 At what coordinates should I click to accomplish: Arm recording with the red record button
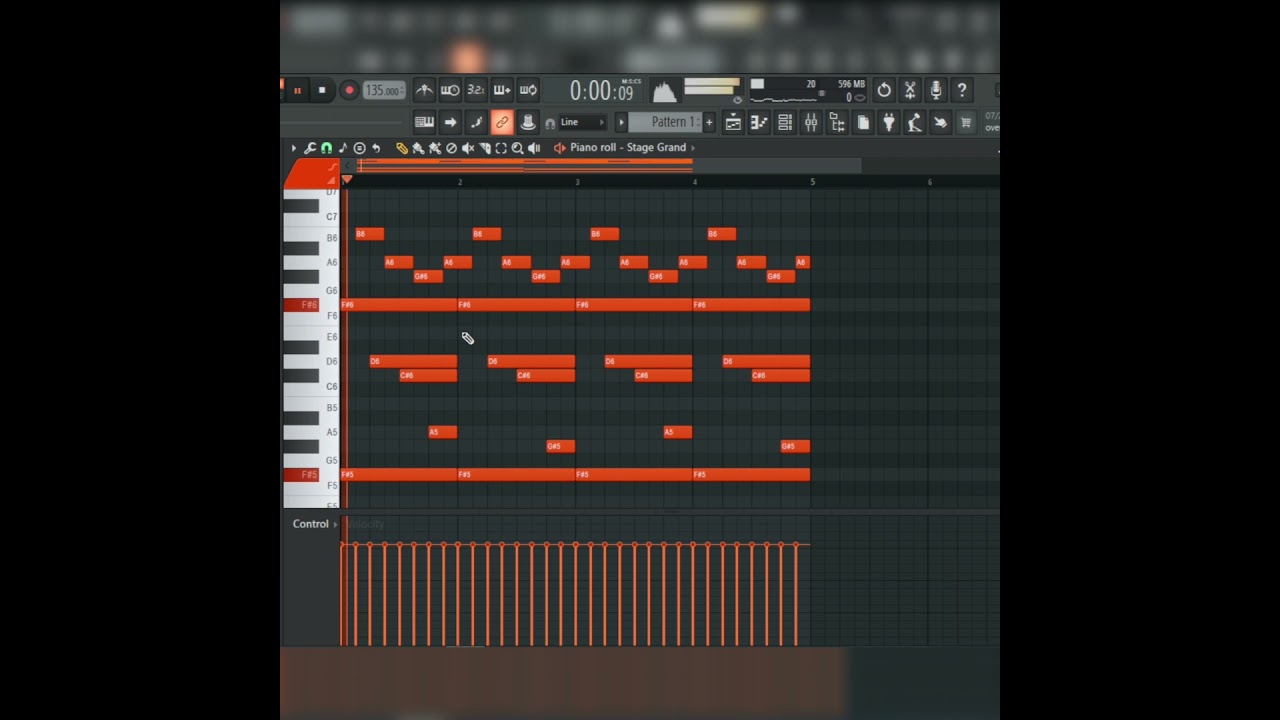click(349, 90)
